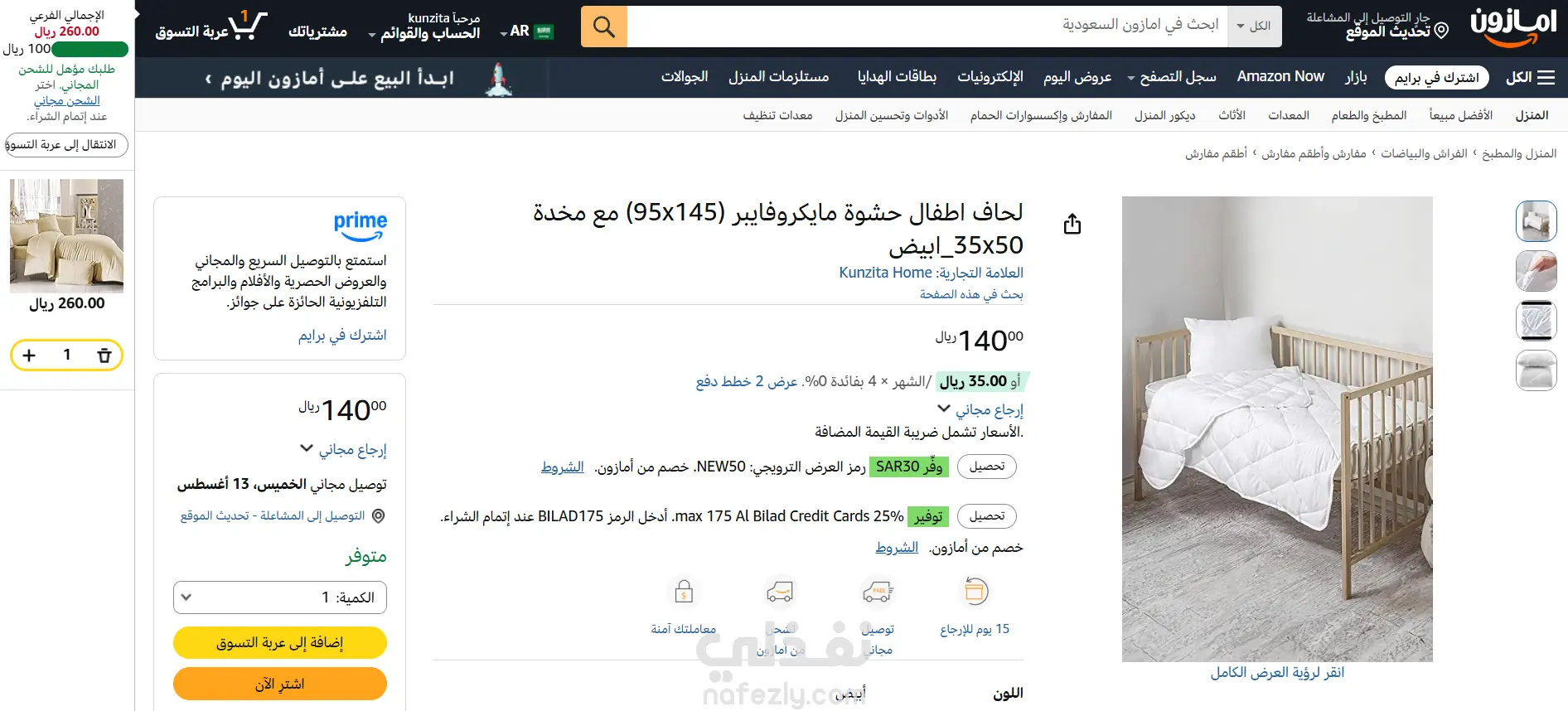This screenshot has width=1568, height=711.
Task: Open the main crib duvet product image
Action: point(1277,429)
